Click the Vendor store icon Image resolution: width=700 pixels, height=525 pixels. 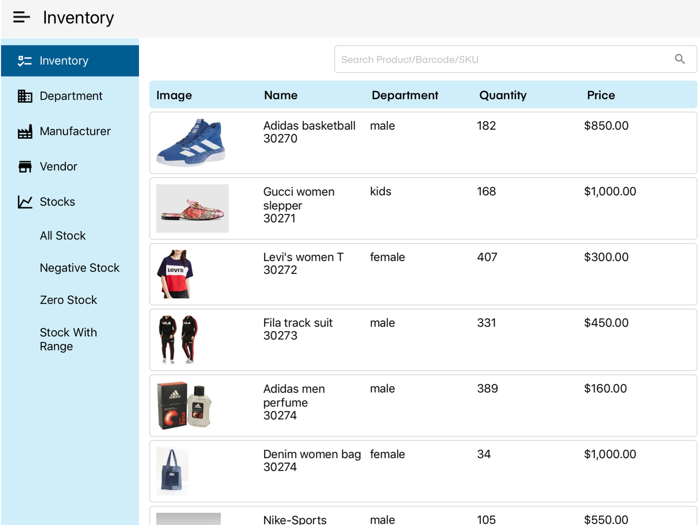pos(25,167)
